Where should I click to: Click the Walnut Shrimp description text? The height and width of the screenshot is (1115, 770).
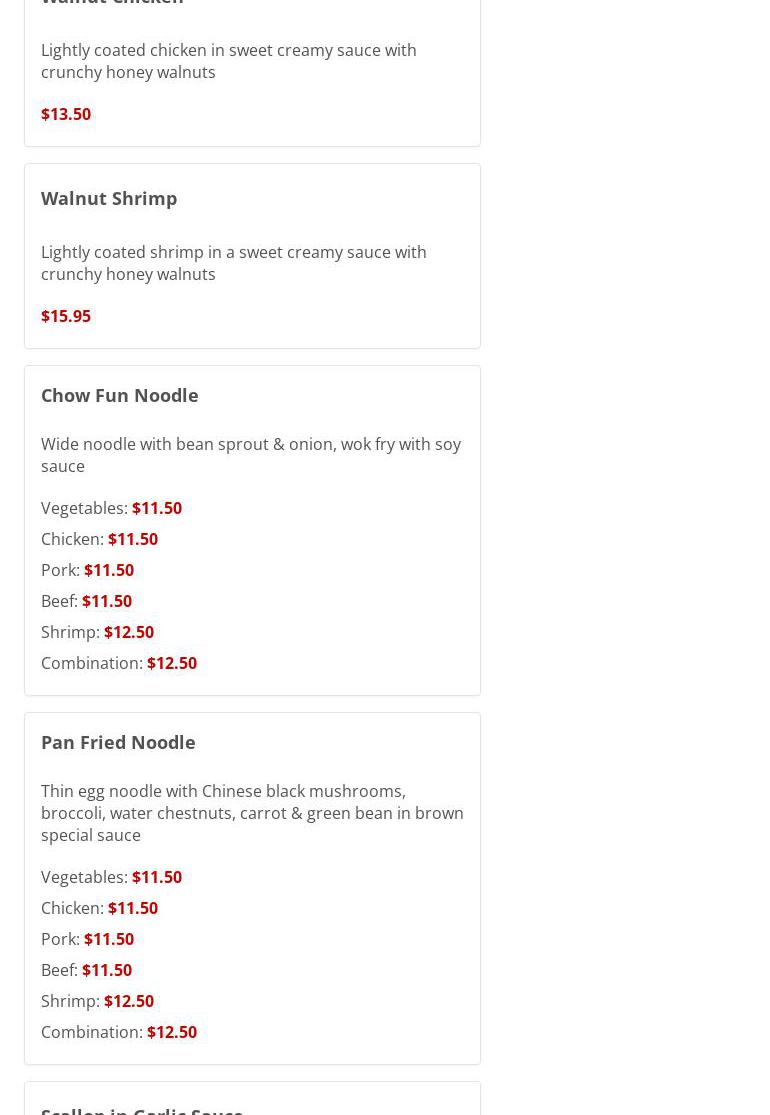pos(233,263)
